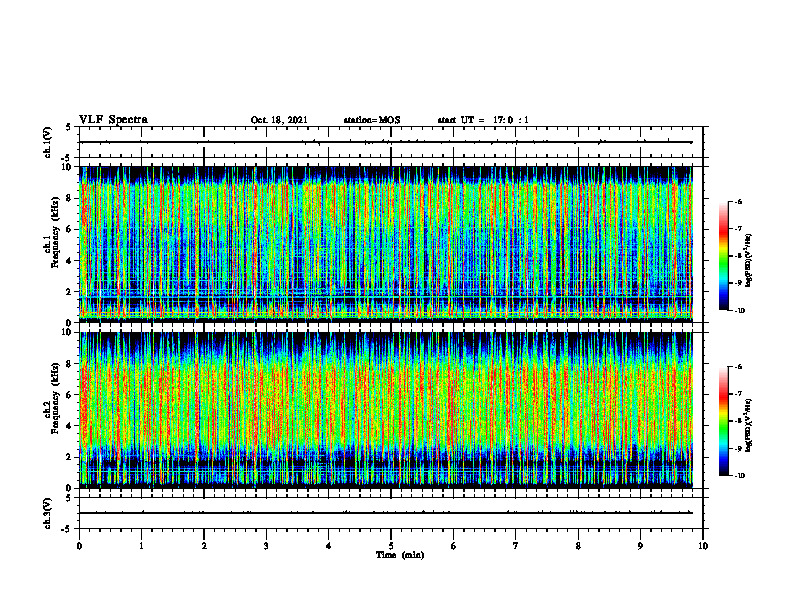This screenshot has height=612, width=792.
Task: Click the ch.2 spectrogram color scale bar
Action: (723, 421)
